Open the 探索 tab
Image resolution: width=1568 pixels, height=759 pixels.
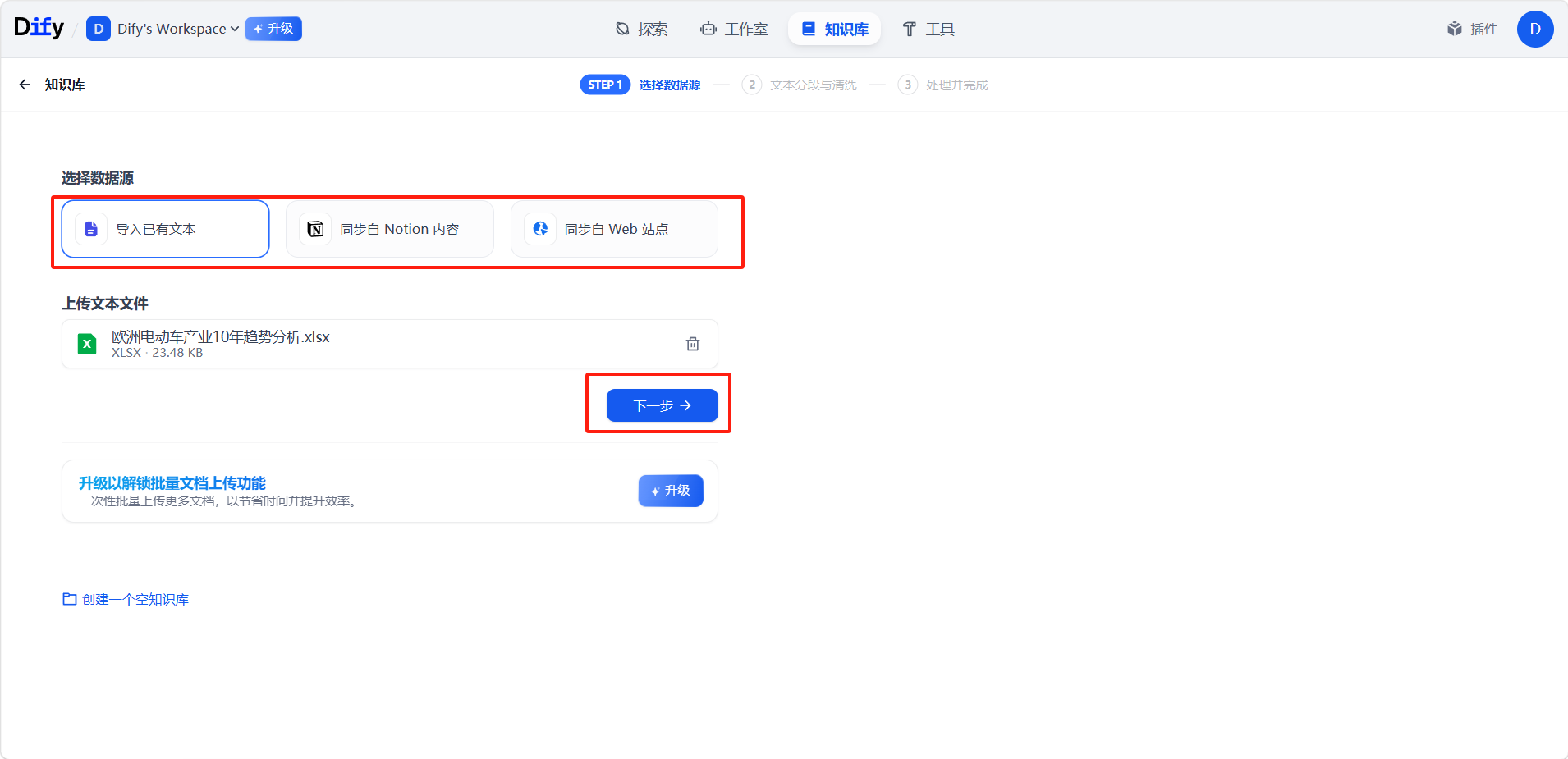tap(641, 29)
